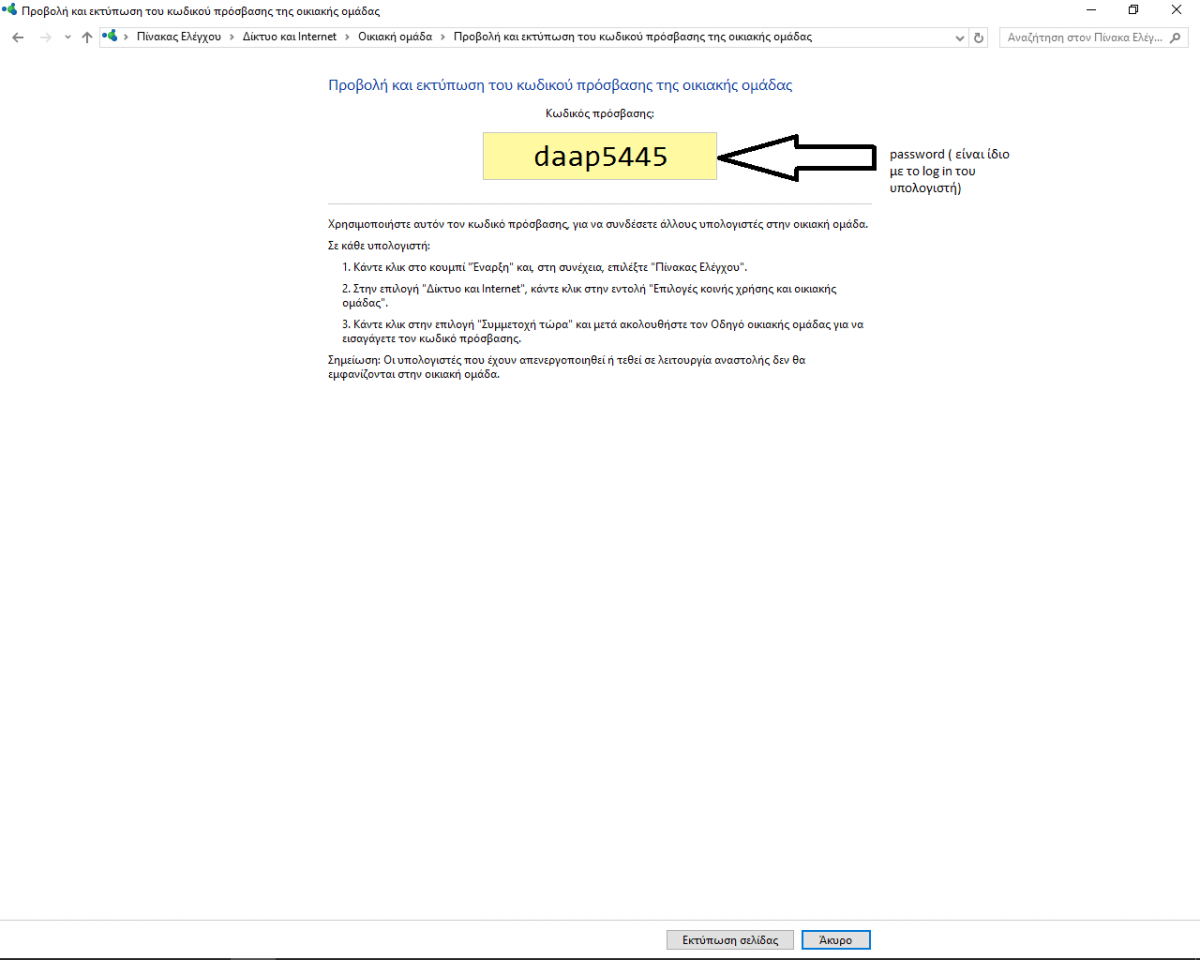Viewport: 1200px width, 960px height.
Task: Click the Control Panel icon in address bar
Action: point(111,36)
